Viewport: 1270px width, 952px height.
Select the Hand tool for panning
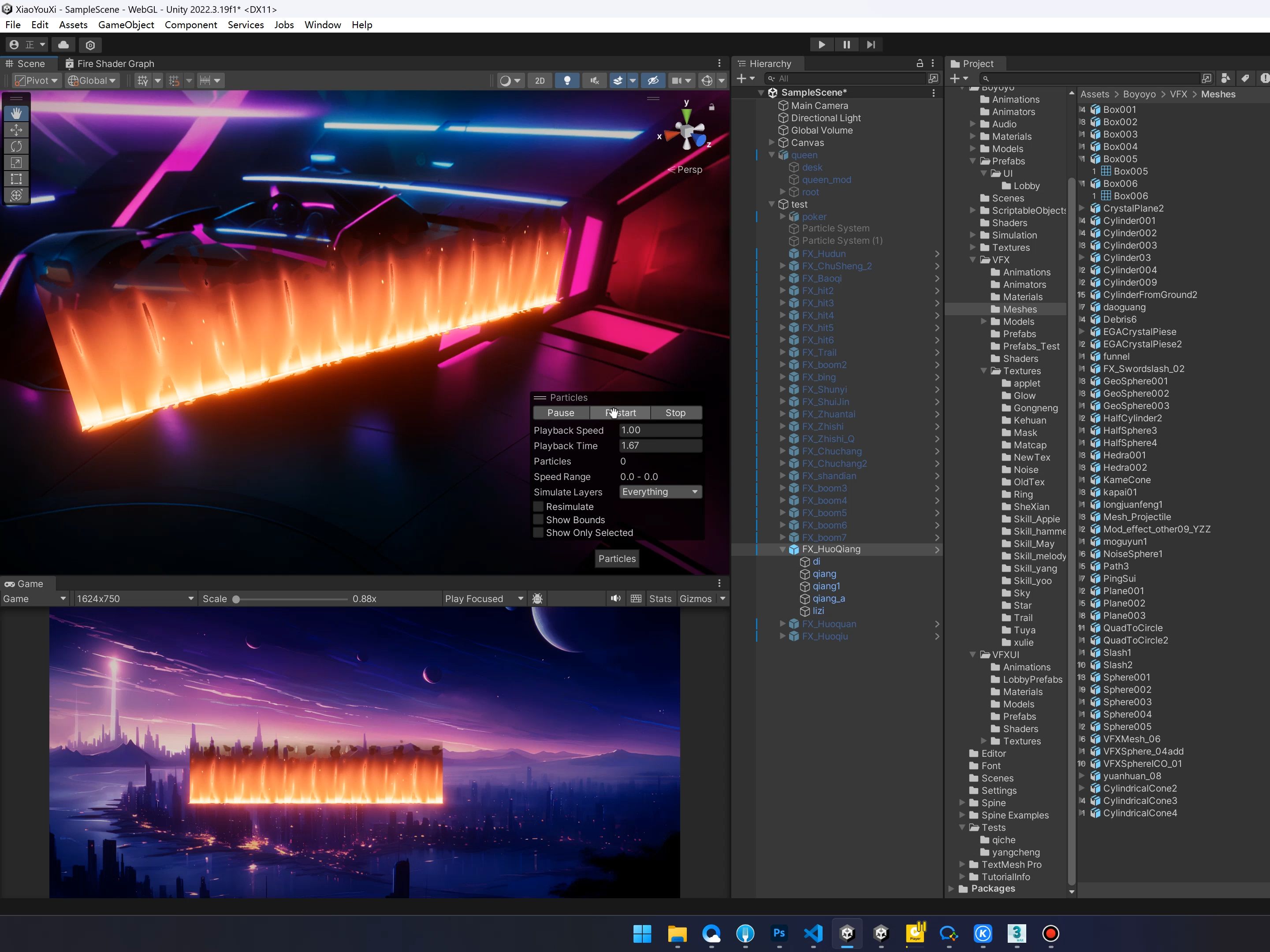[x=16, y=113]
